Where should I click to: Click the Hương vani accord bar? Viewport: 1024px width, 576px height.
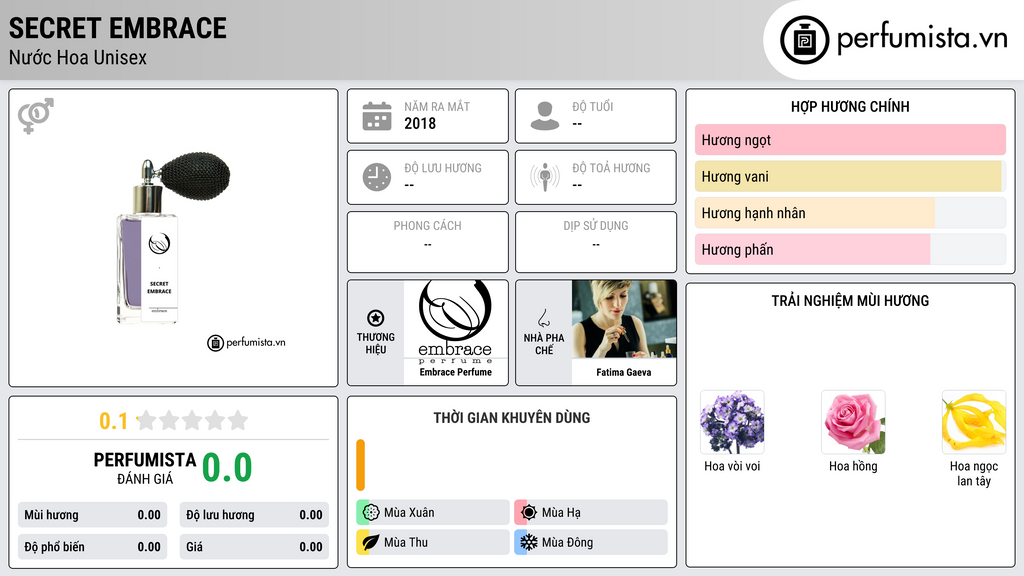[x=850, y=176]
